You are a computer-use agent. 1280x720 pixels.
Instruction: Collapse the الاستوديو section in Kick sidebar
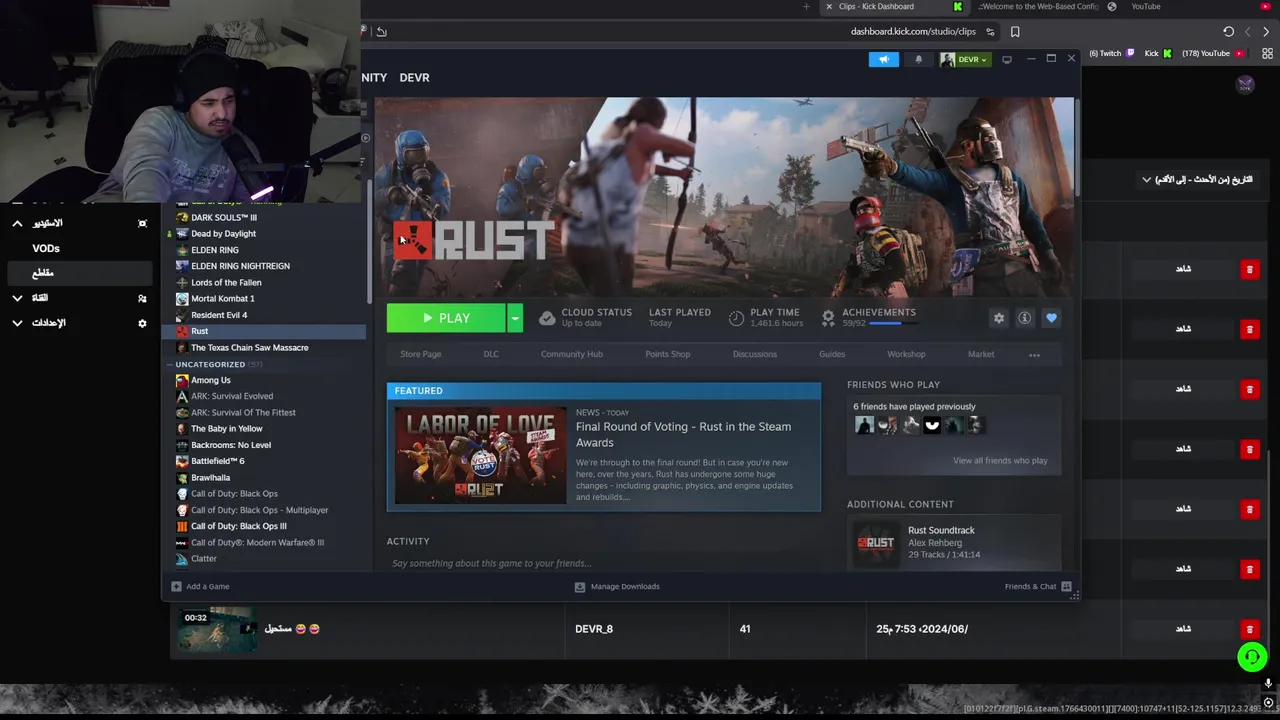[x=17, y=223]
